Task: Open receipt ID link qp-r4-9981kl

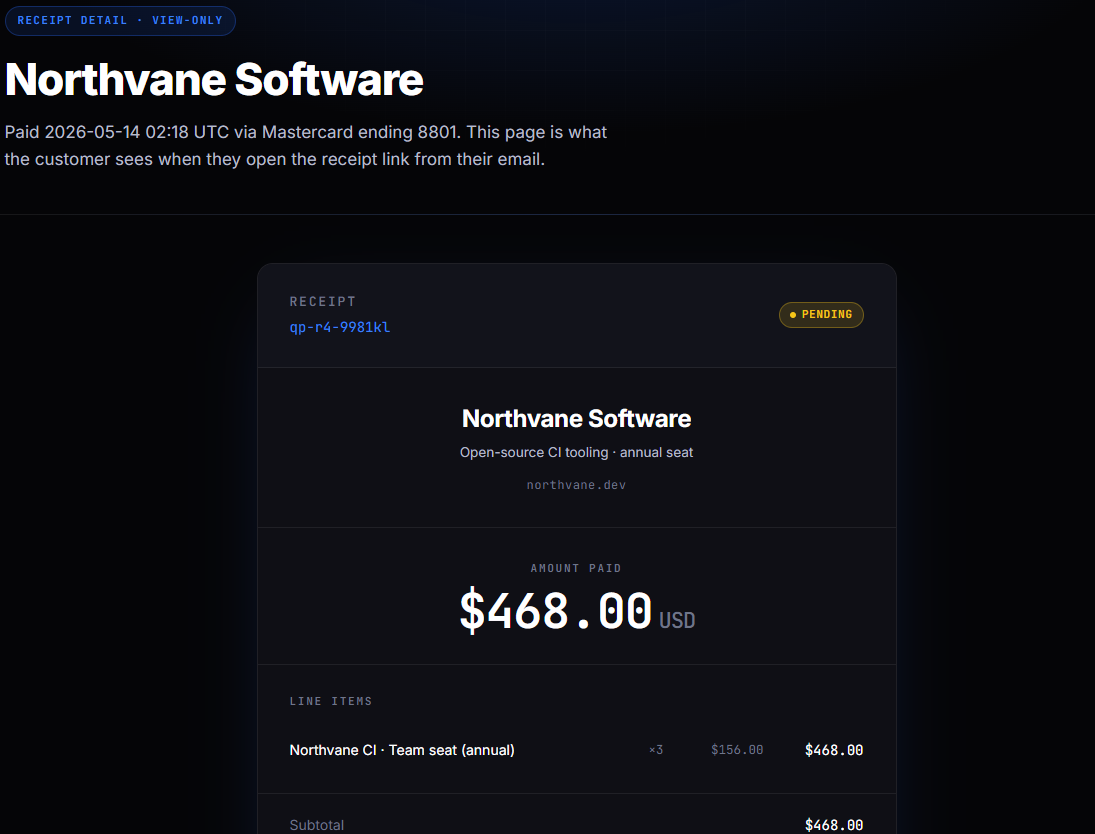Action: coord(339,327)
